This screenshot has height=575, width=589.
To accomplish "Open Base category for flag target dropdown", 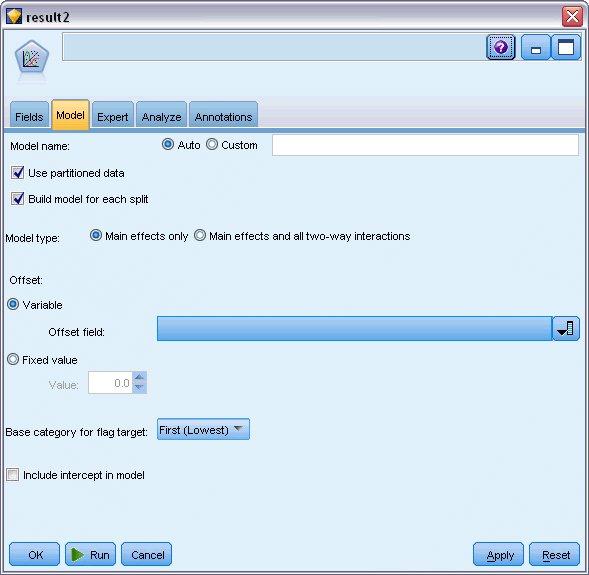I will (203, 429).
